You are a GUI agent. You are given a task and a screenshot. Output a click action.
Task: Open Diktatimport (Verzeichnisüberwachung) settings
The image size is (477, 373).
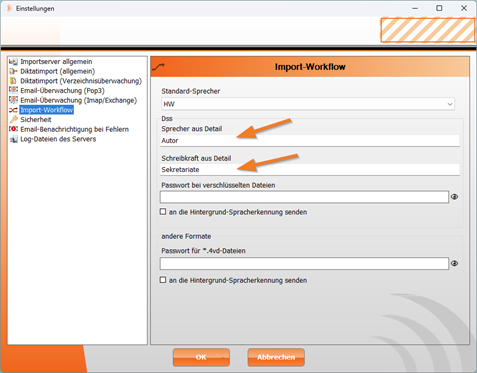[x=81, y=81]
